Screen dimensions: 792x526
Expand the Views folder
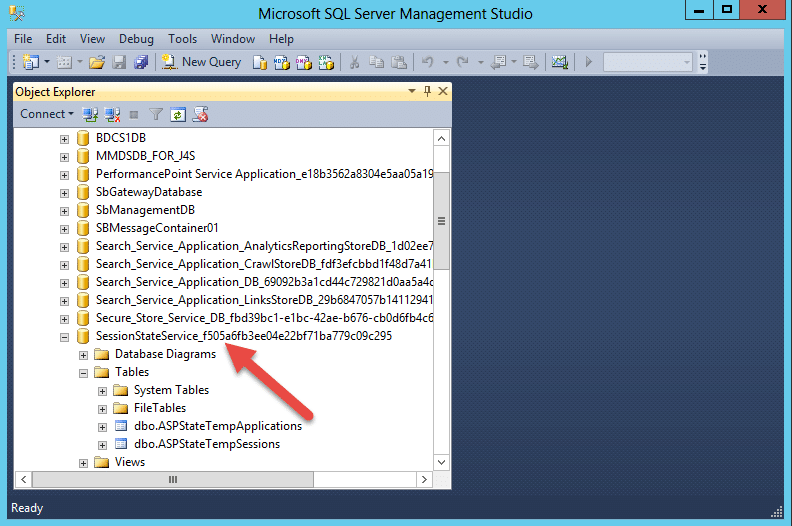point(84,463)
